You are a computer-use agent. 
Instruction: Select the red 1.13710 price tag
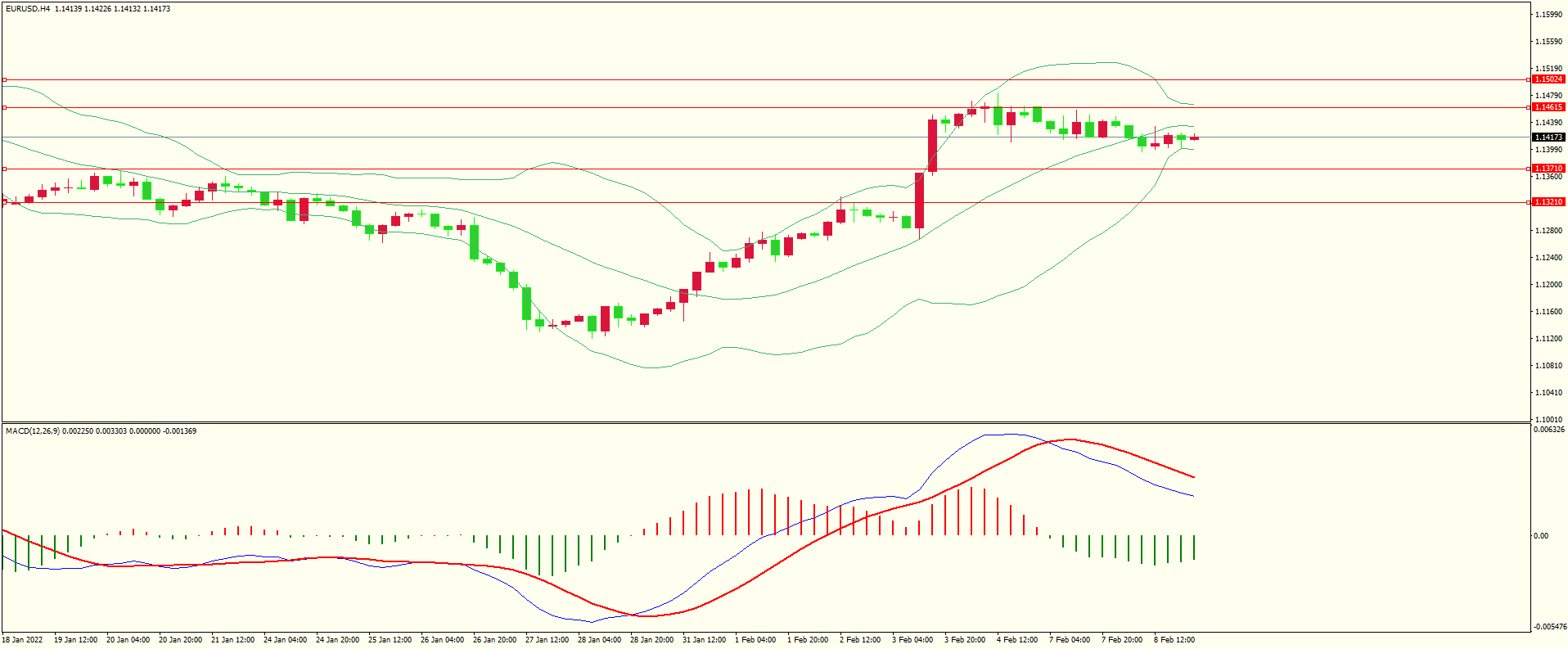coord(1548,169)
